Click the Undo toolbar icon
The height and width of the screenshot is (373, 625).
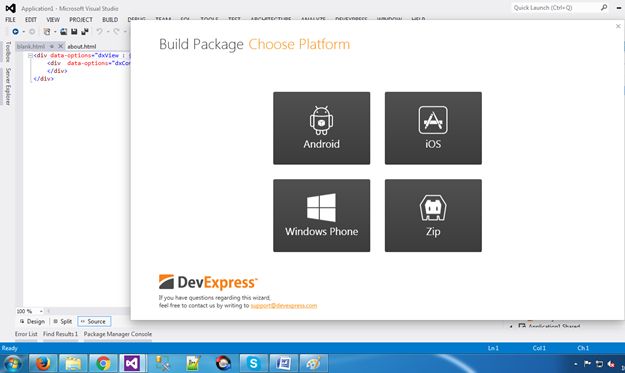(99, 31)
